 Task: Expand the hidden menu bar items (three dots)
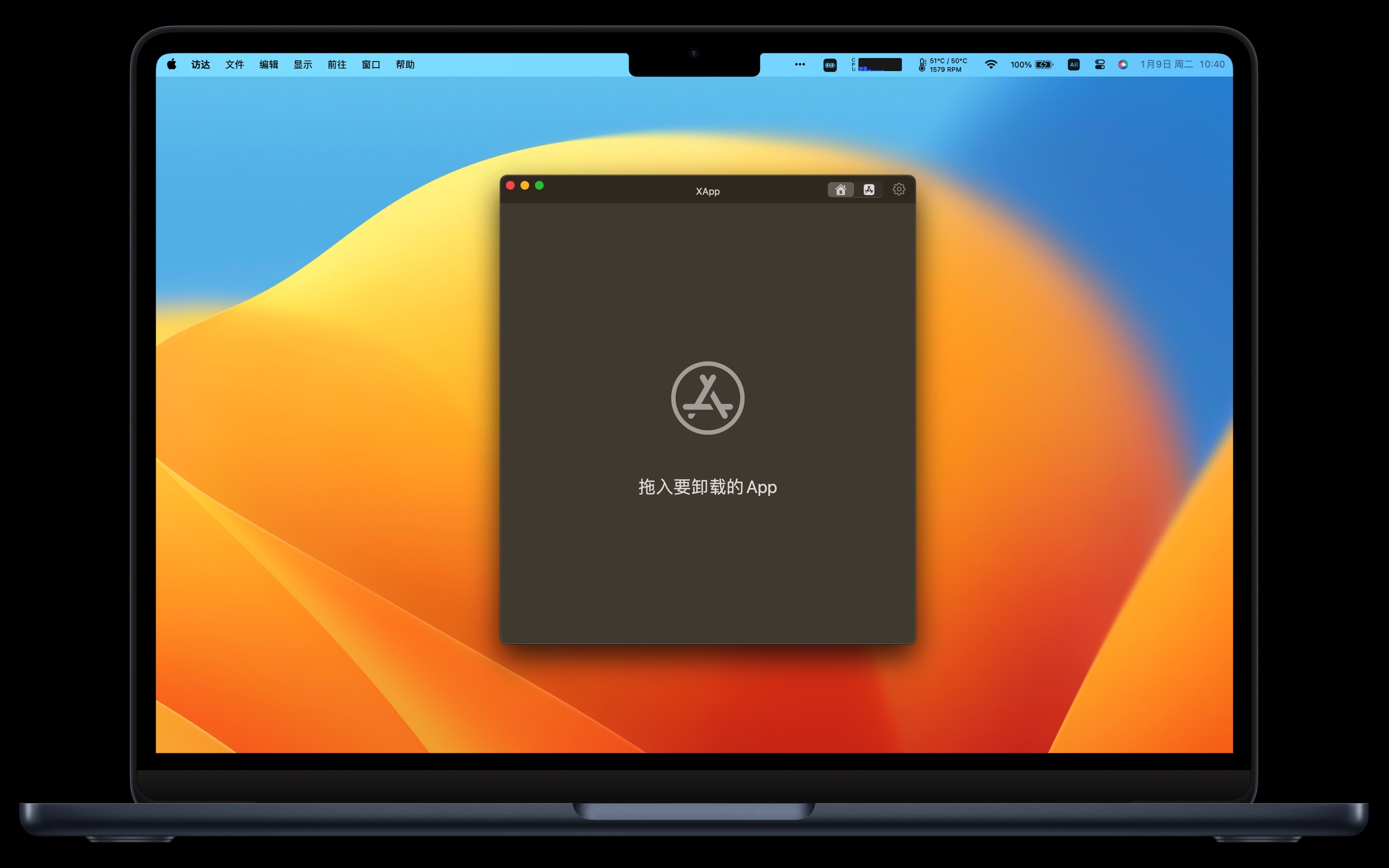[800, 65]
